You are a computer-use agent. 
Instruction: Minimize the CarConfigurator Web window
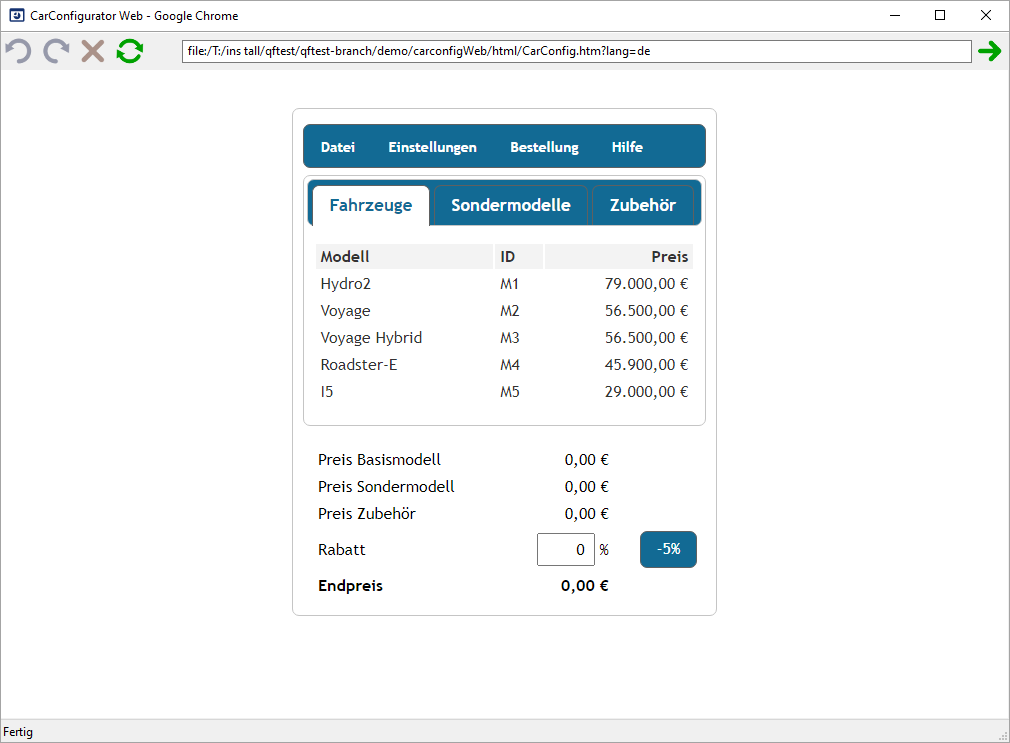(895, 15)
